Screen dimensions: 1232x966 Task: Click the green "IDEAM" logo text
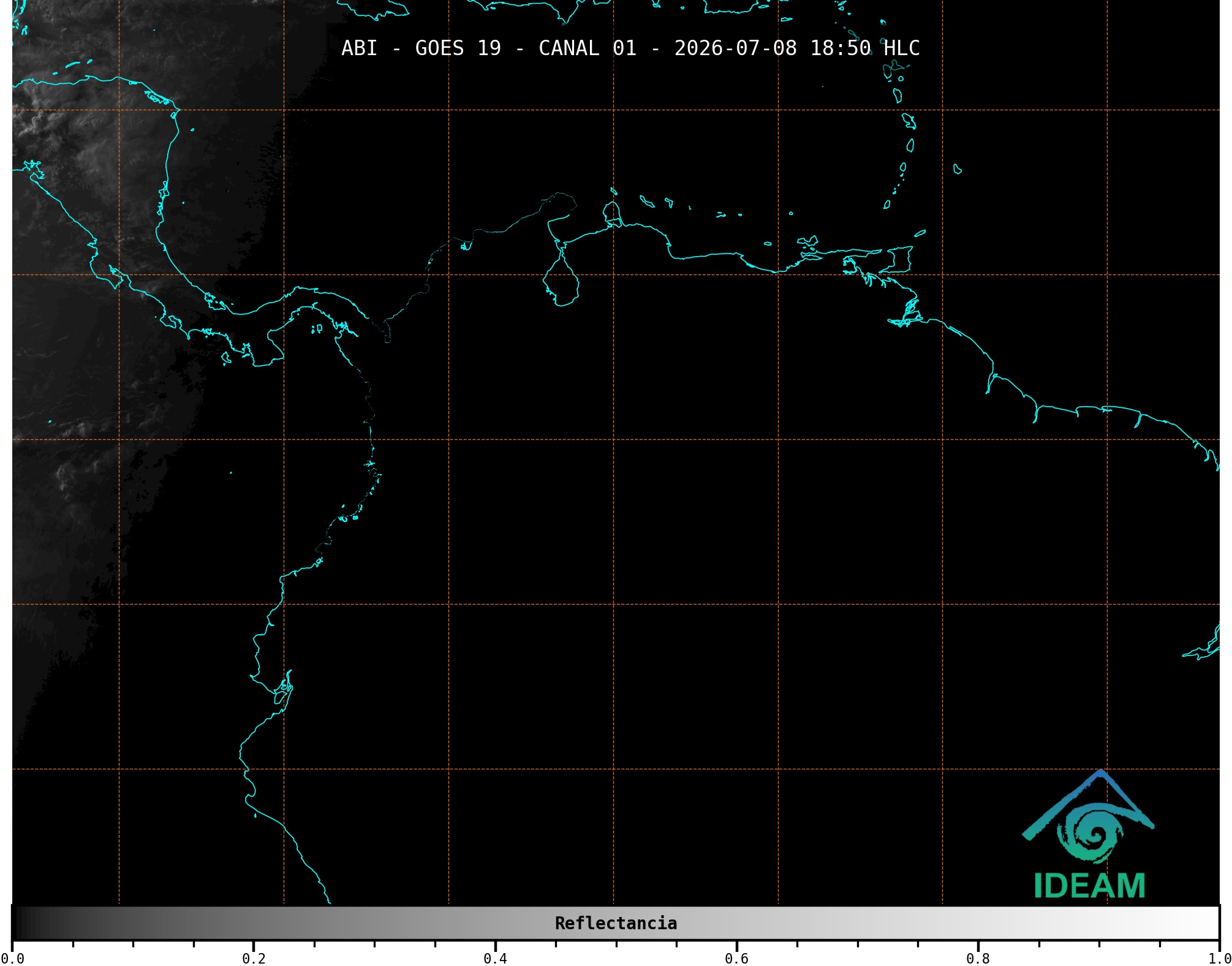click(x=1090, y=886)
